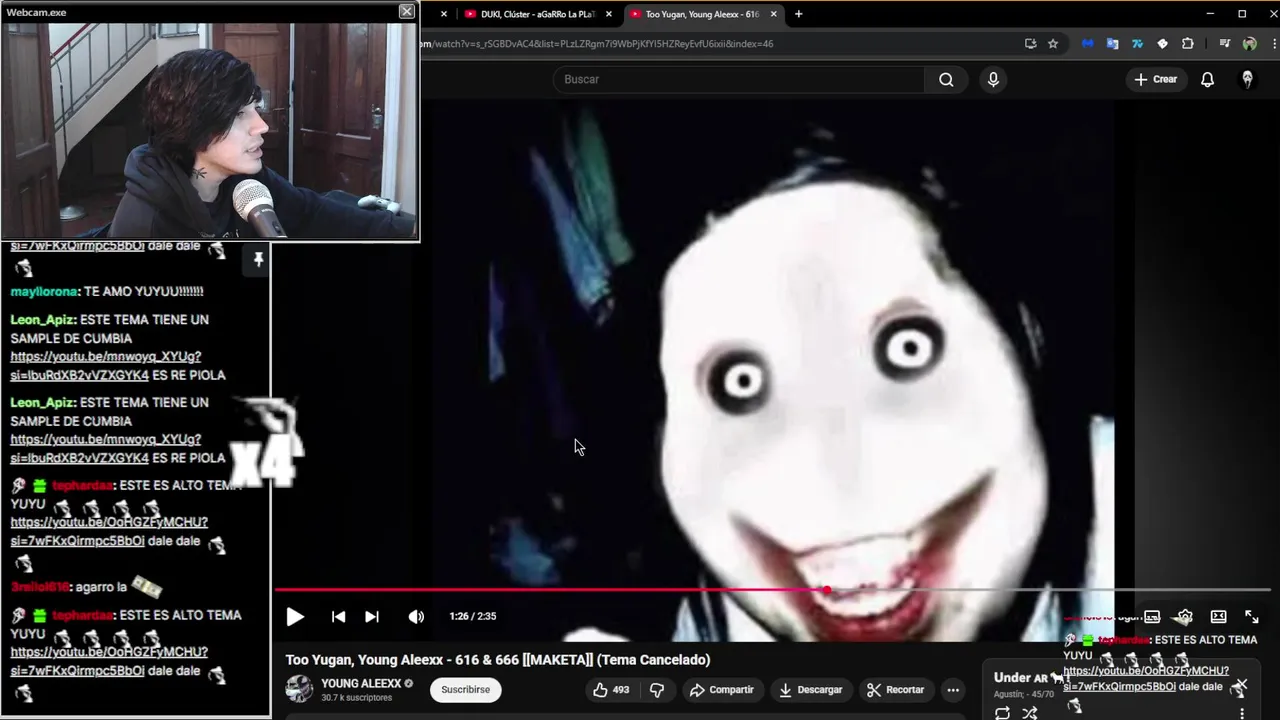Open a new browser tab
The image size is (1280, 720).
(x=798, y=14)
